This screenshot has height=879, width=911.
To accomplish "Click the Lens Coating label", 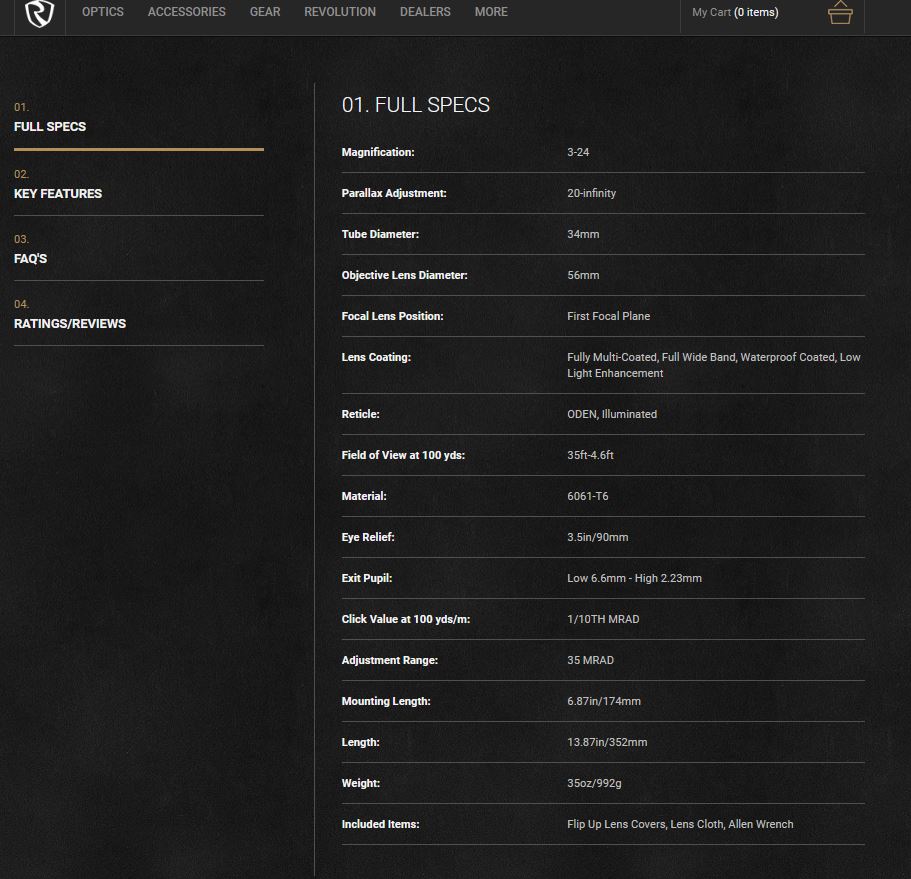I will point(376,357).
